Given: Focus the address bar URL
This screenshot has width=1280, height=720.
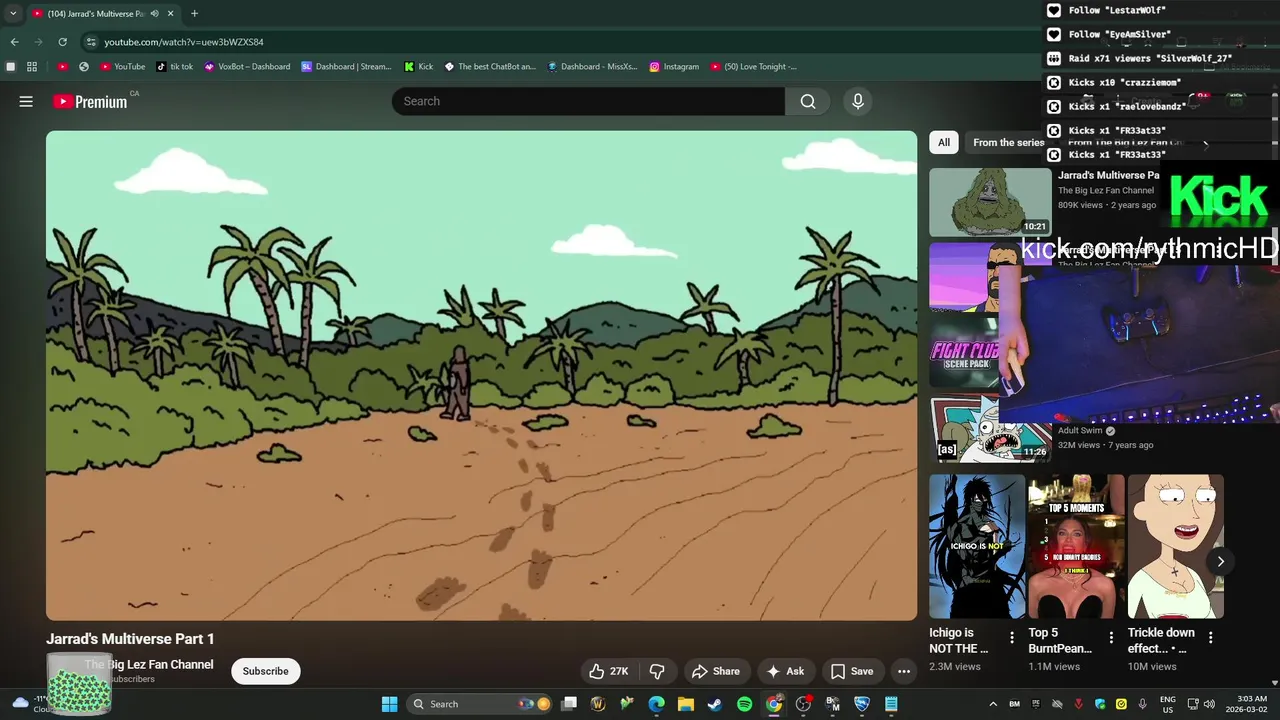Looking at the screenshot, I should [x=184, y=42].
